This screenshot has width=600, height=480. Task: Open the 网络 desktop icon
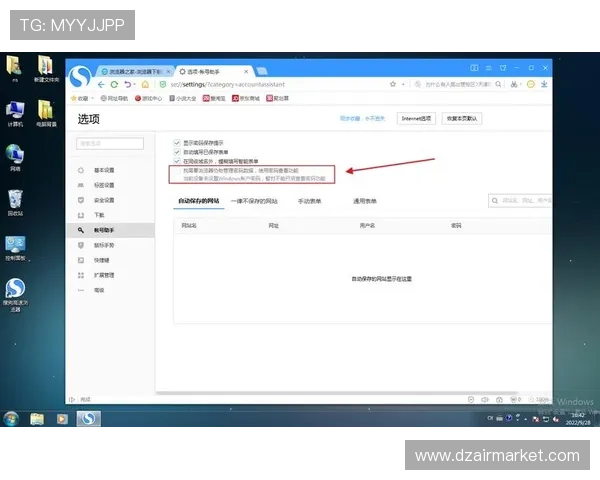point(15,158)
